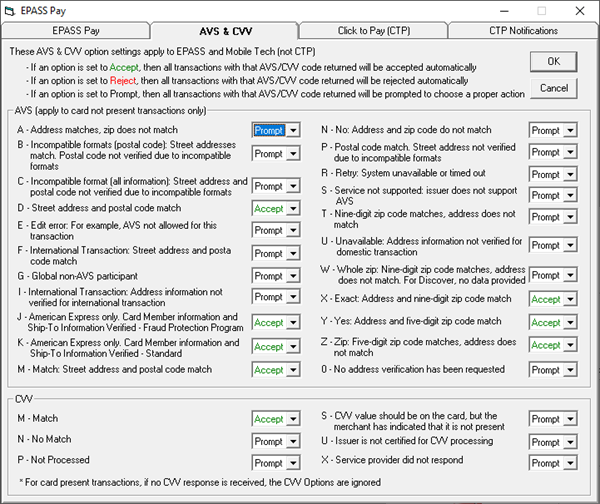This screenshot has width=600, height=504.
Task: Click the OK button
Action: (553, 62)
